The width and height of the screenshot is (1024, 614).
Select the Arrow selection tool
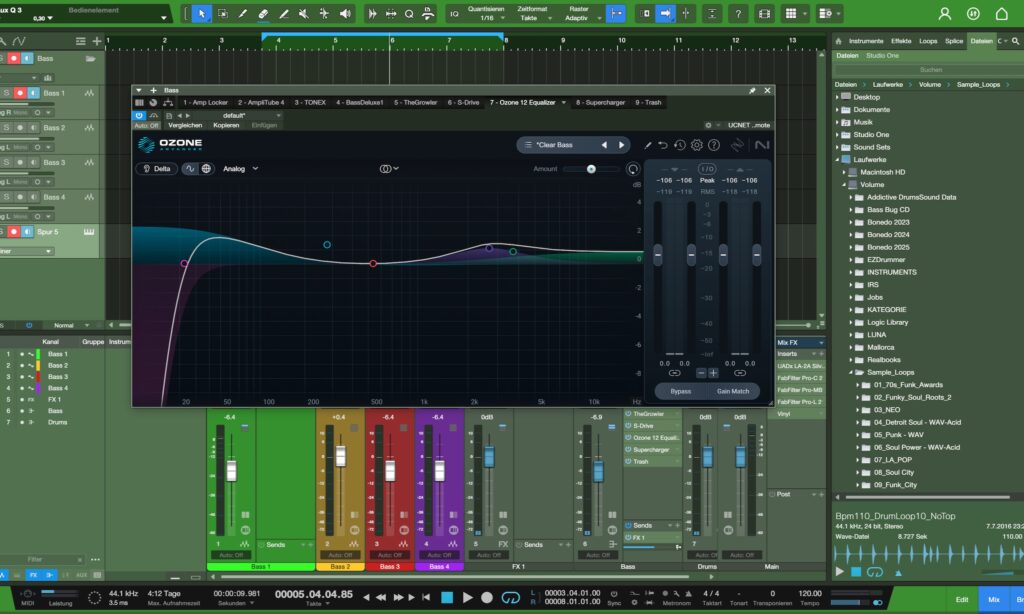[x=202, y=13]
